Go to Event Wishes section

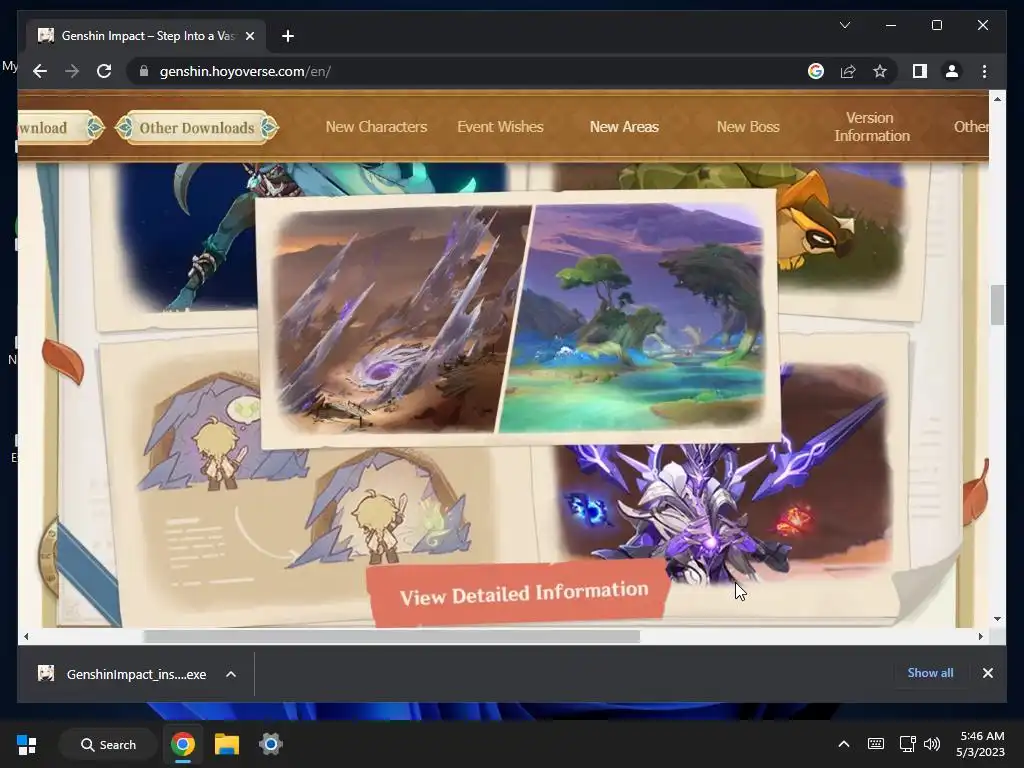pyautogui.click(x=500, y=127)
